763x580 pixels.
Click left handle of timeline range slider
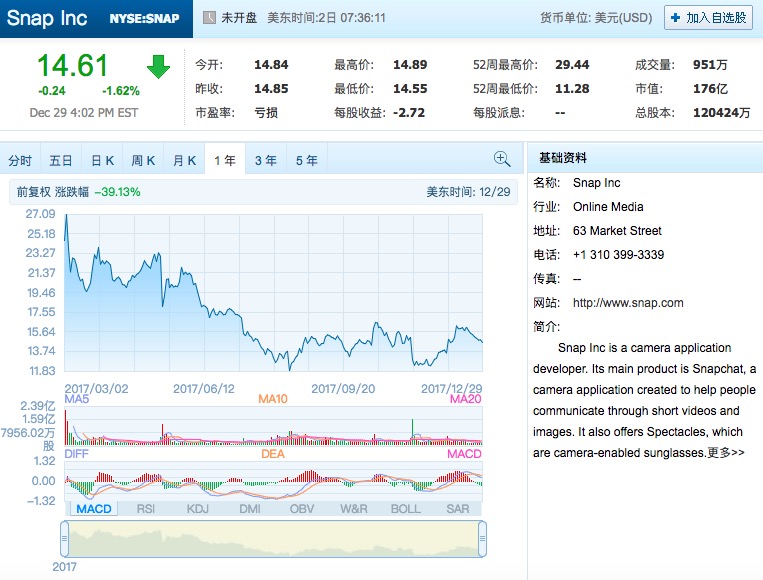(64, 539)
